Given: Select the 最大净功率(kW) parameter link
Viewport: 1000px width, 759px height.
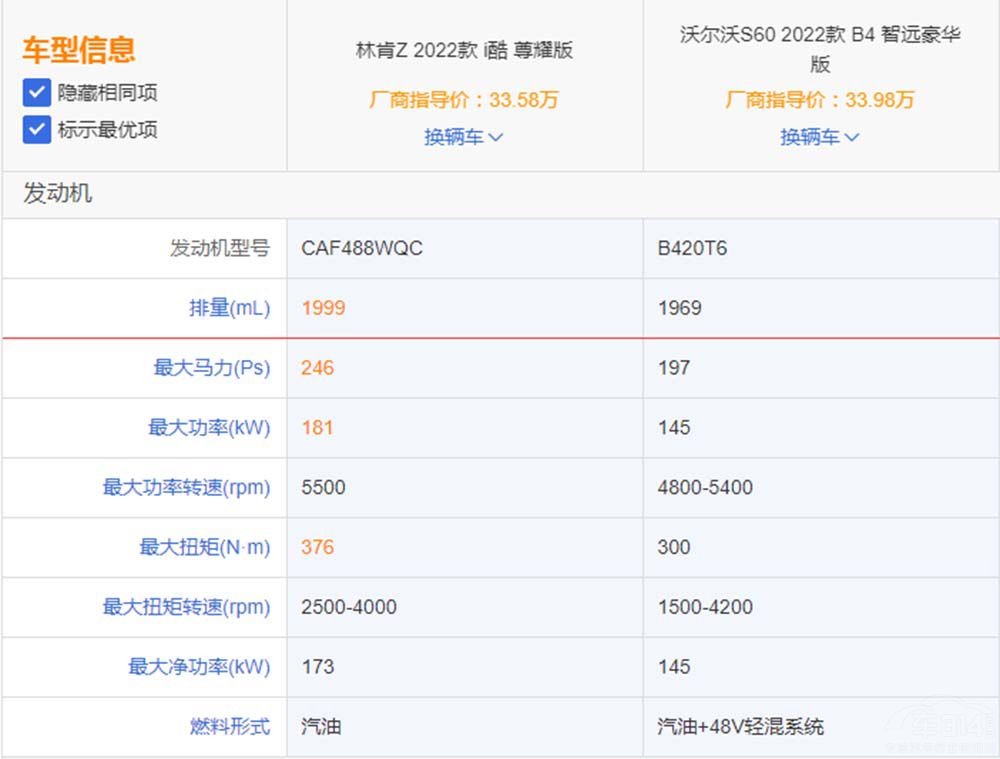Looking at the screenshot, I should pyautogui.click(x=199, y=667).
